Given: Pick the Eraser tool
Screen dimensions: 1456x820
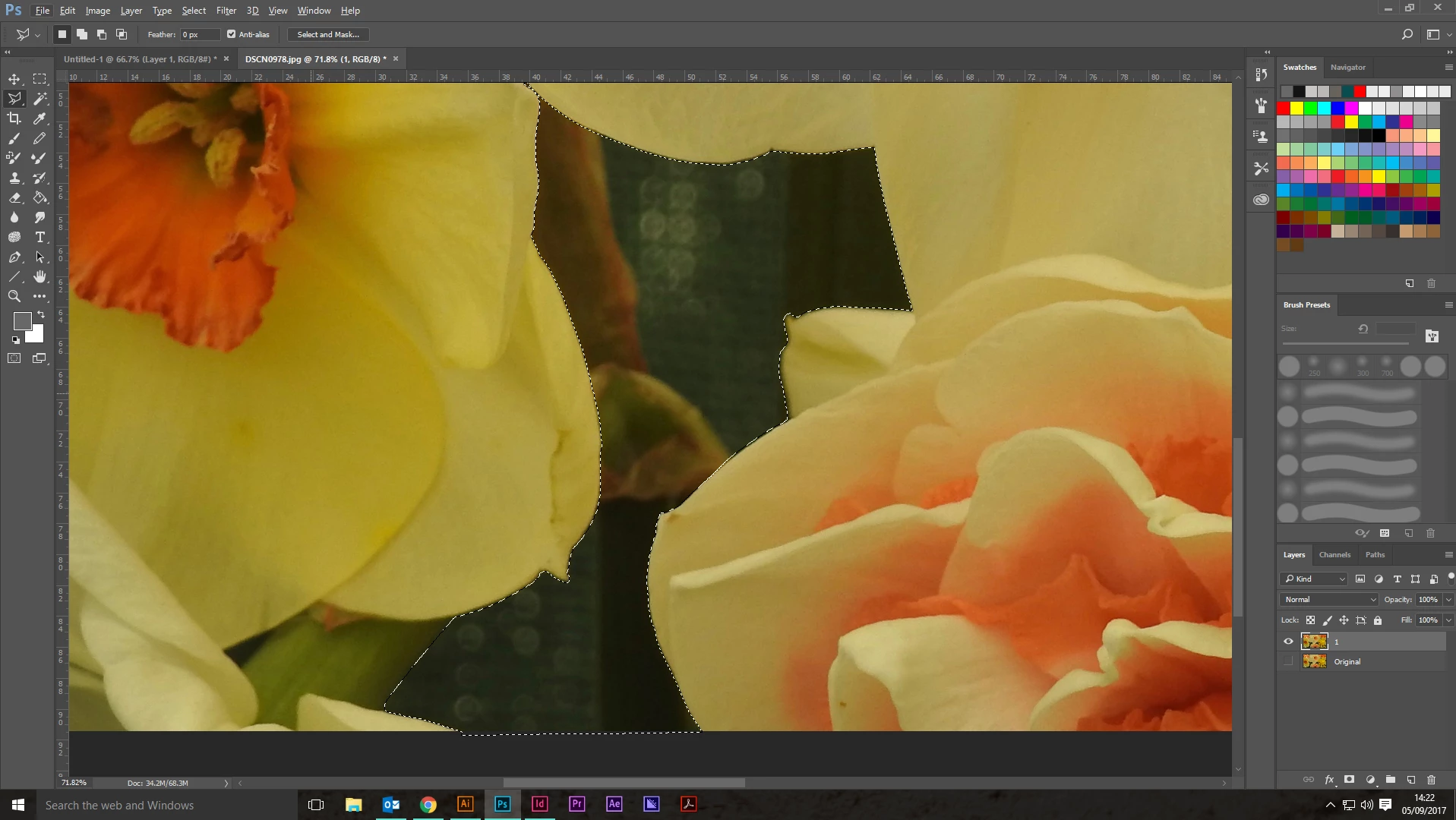Looking at the screenshot, I should [14, 197].
